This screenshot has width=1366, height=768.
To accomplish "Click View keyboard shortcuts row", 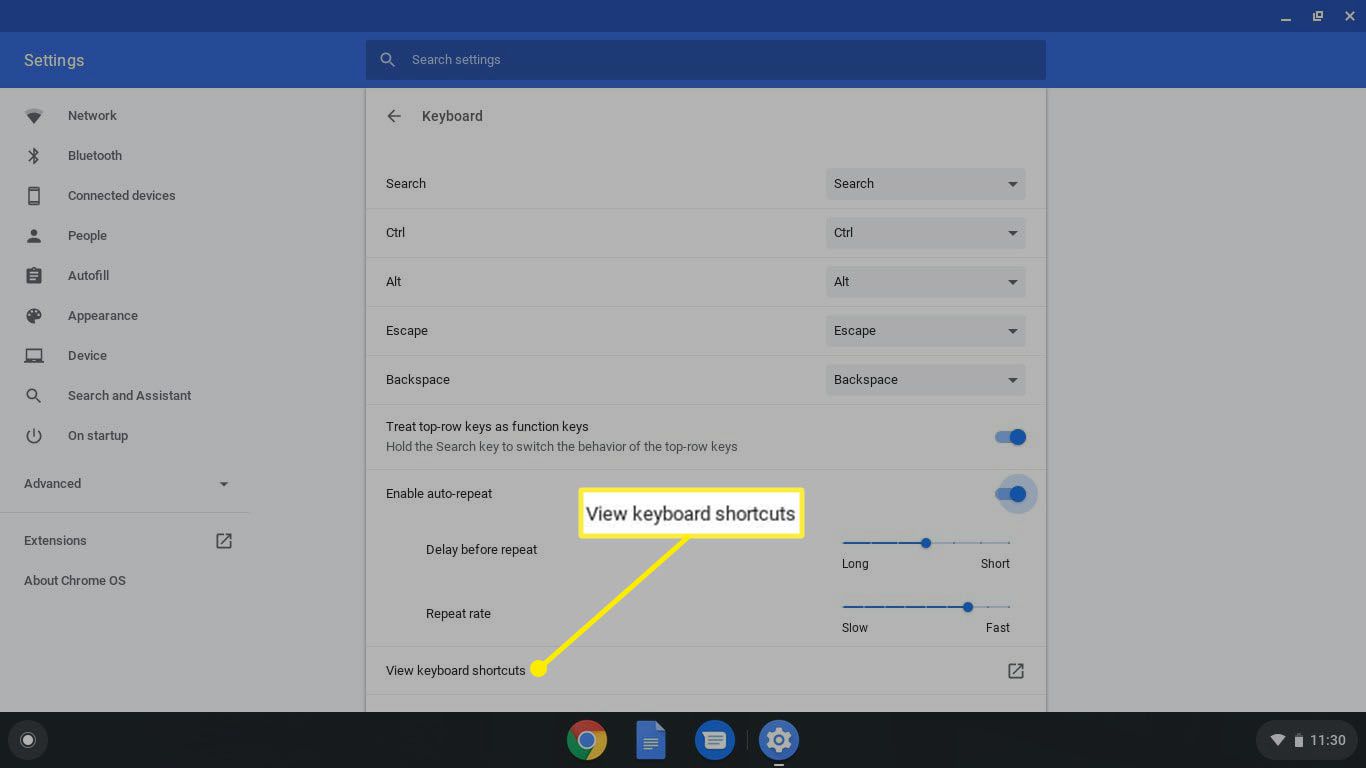I will pyautogui.click(x=456, y=671).
